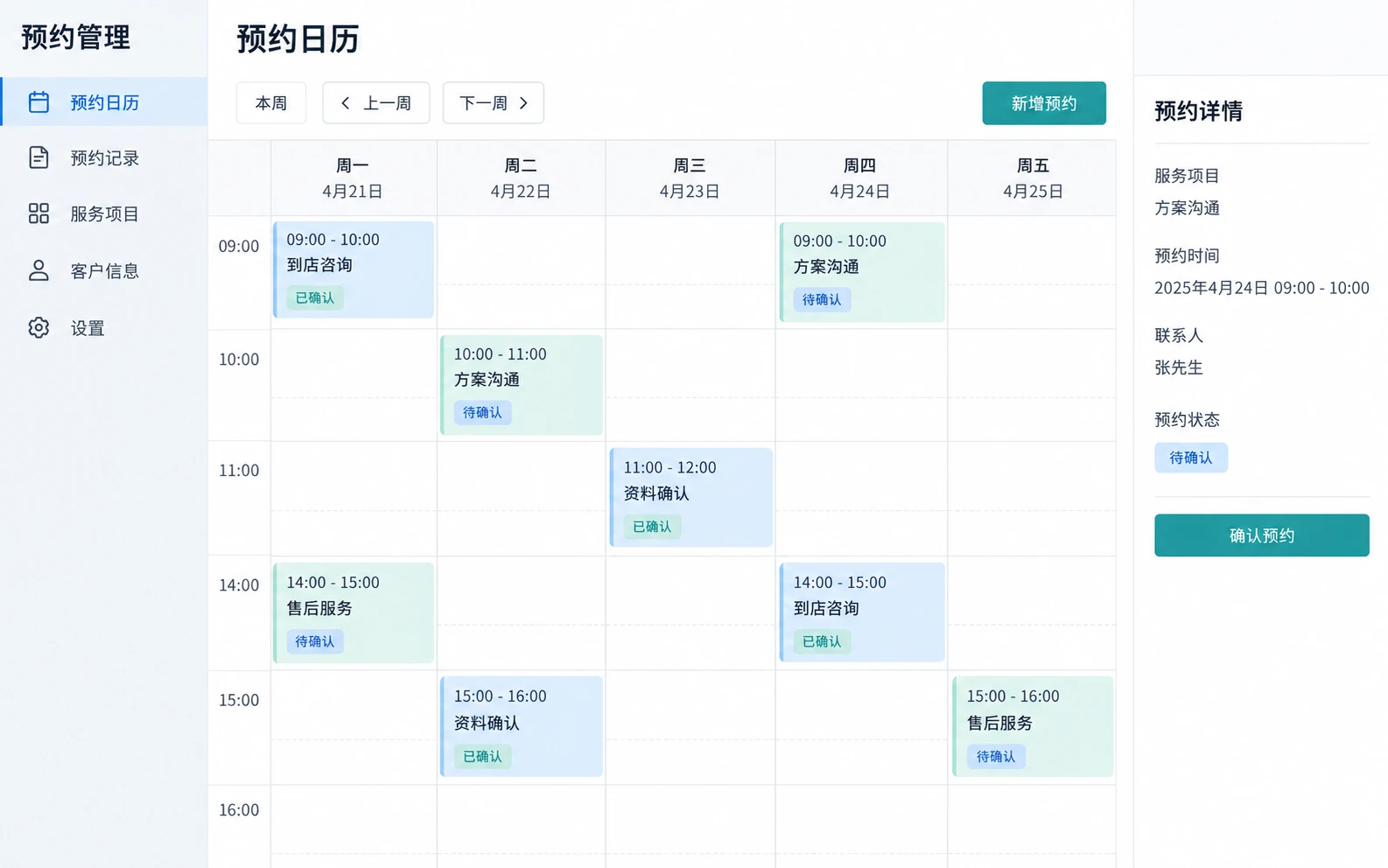Open Tuesday's 10:00 方案沟通 appointment
The width and height of the screenshot is (1388, 868).
click(x=522, y=385)
